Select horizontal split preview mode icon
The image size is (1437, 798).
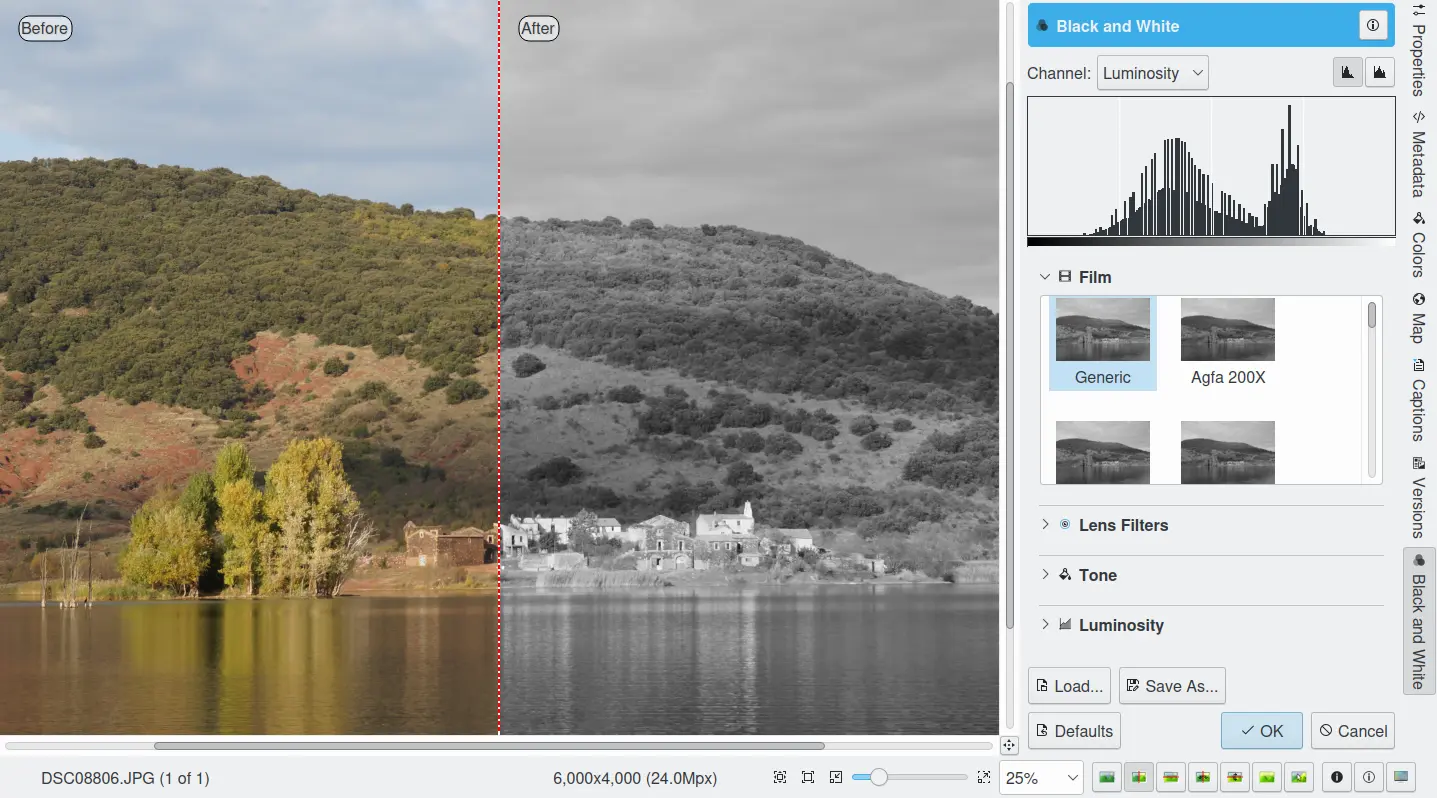click(1171, 777)
